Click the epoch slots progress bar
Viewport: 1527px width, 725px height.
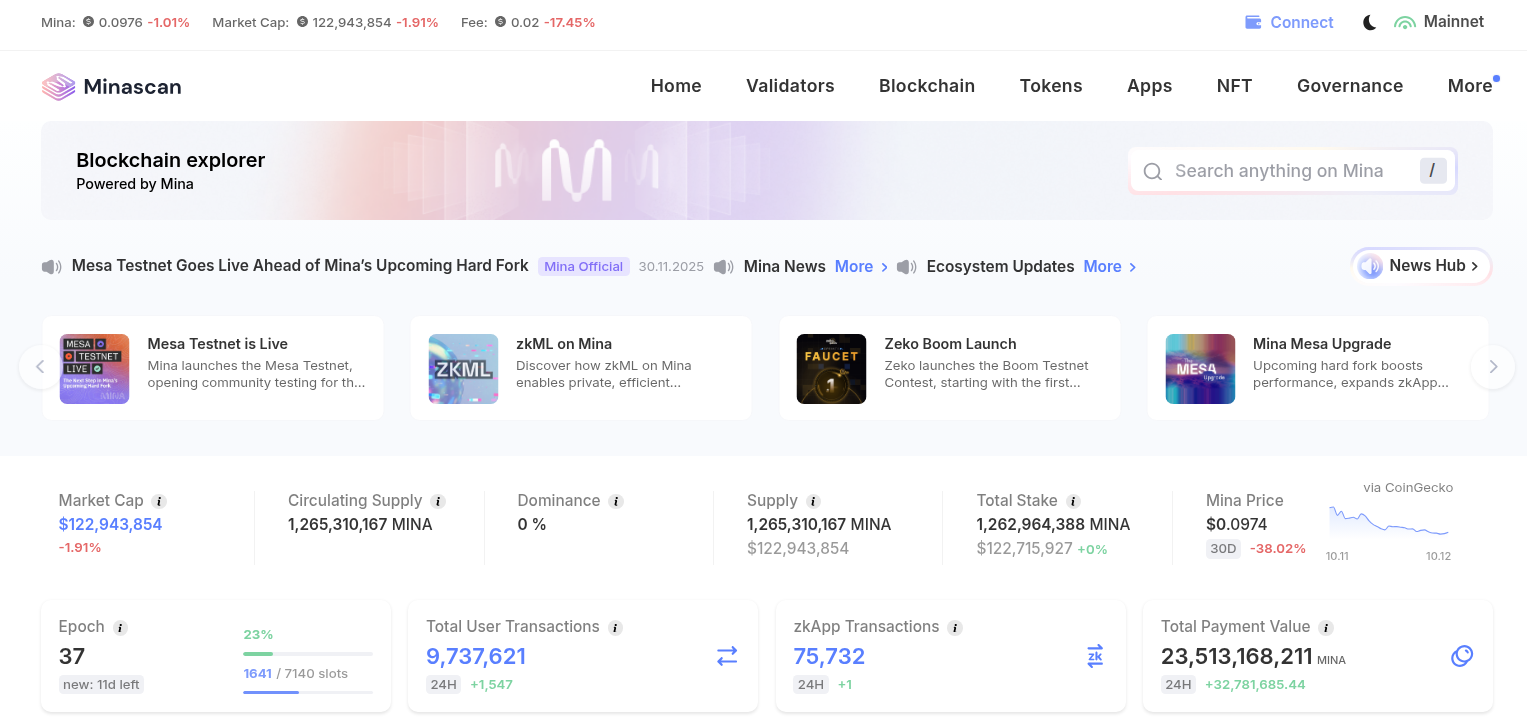[308, 691]
